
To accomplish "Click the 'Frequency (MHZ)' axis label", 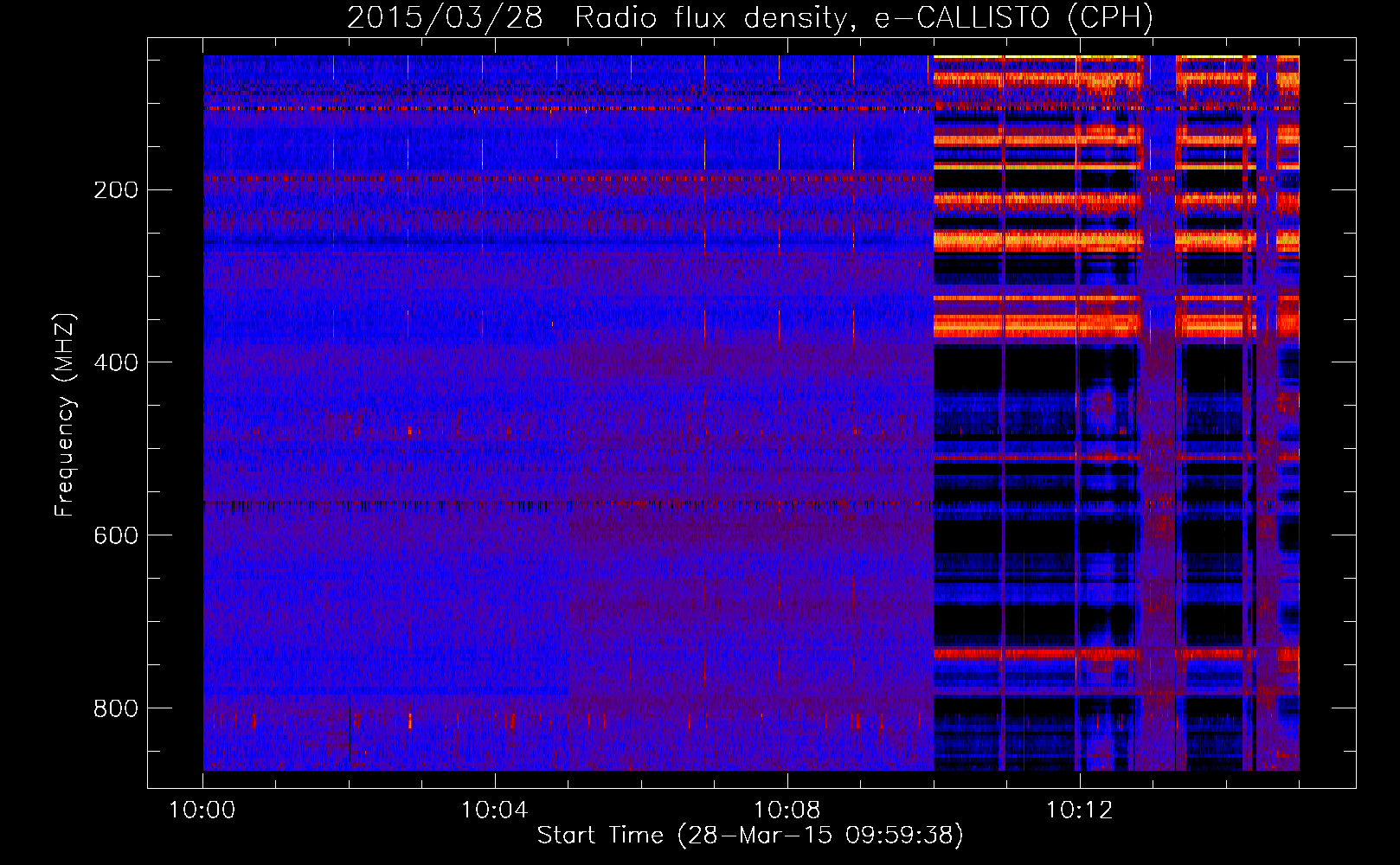I will tap(65, 415).
